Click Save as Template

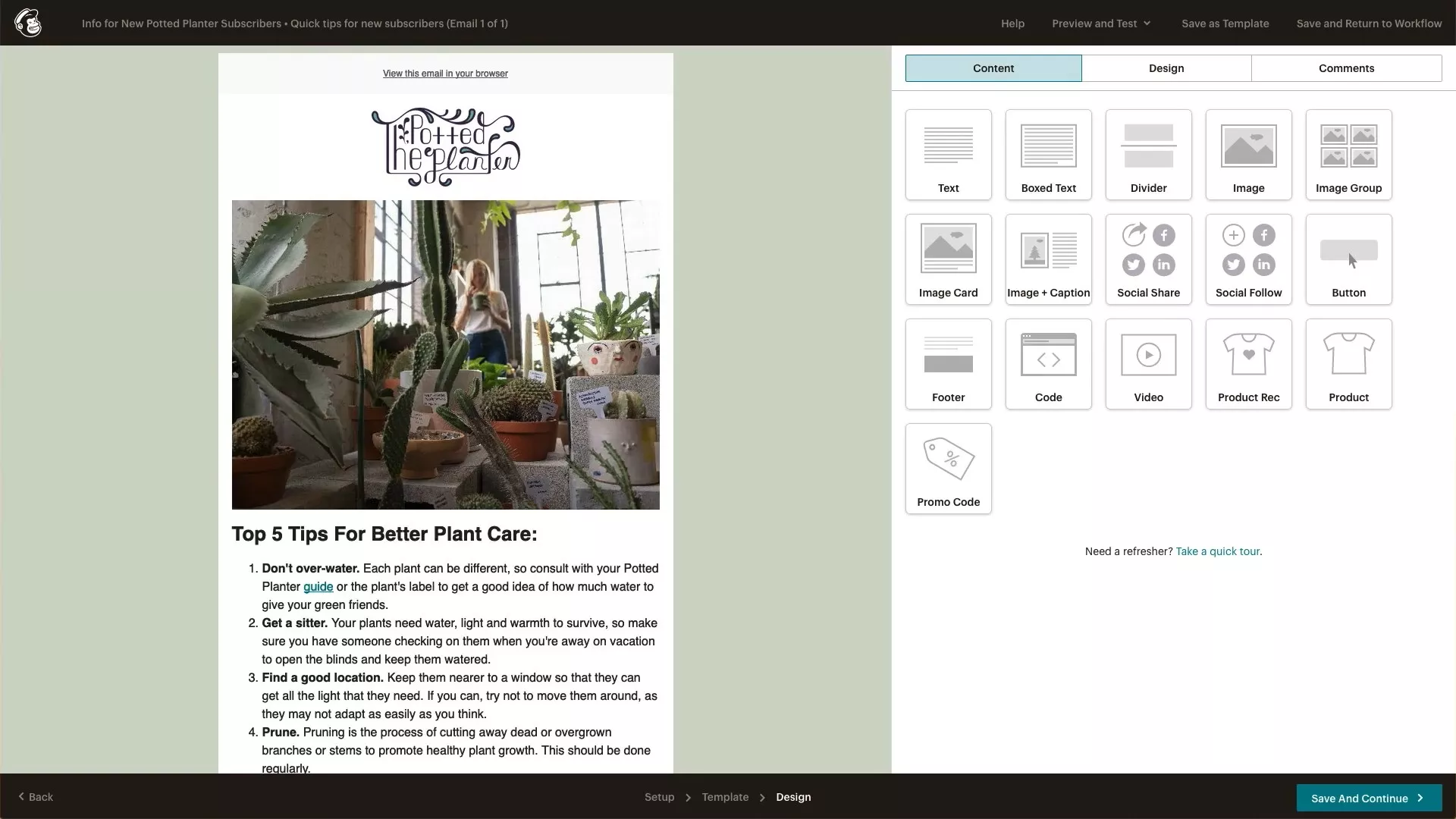click(1225, 24)
